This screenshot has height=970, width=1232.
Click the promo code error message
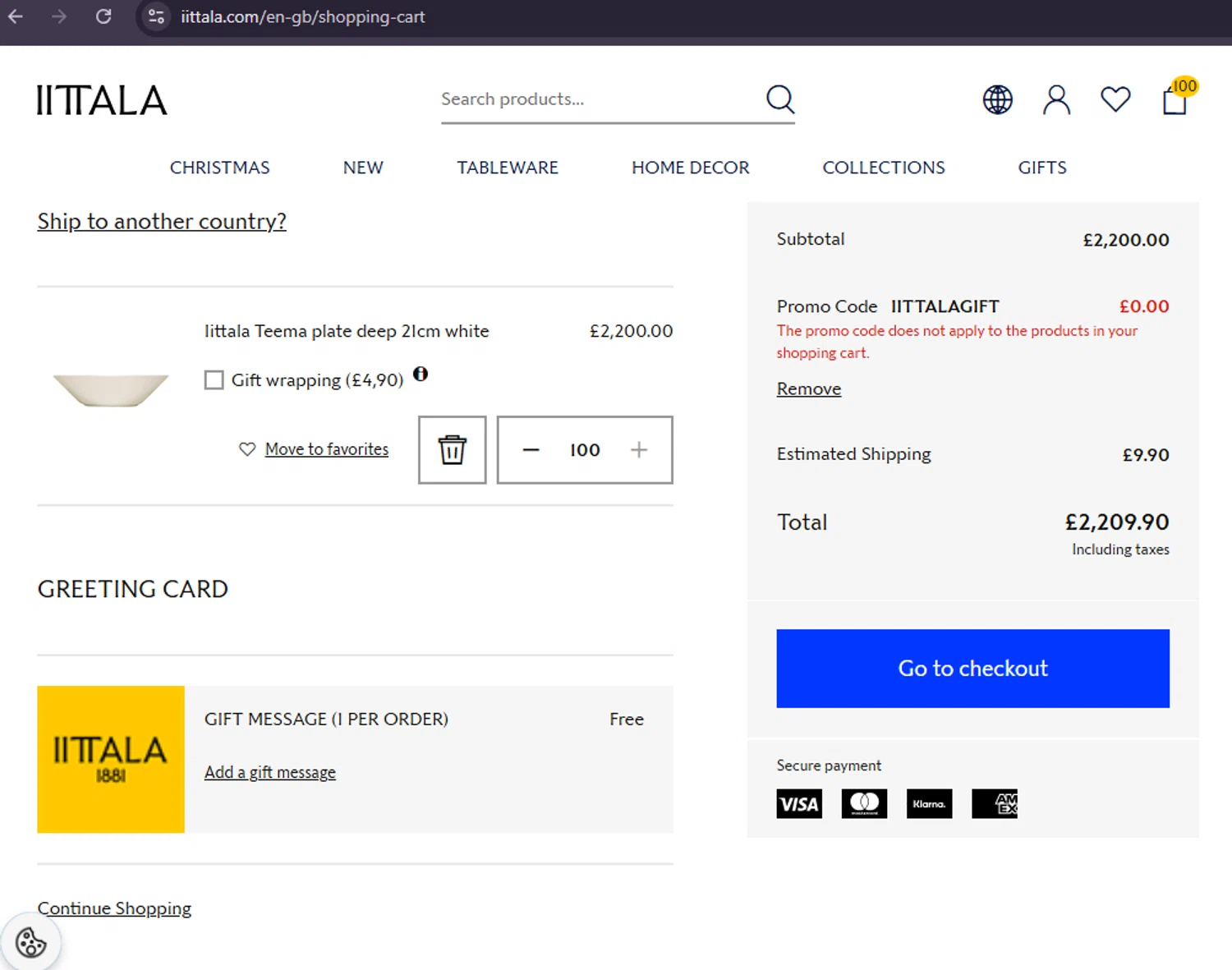tap(957, 342)
